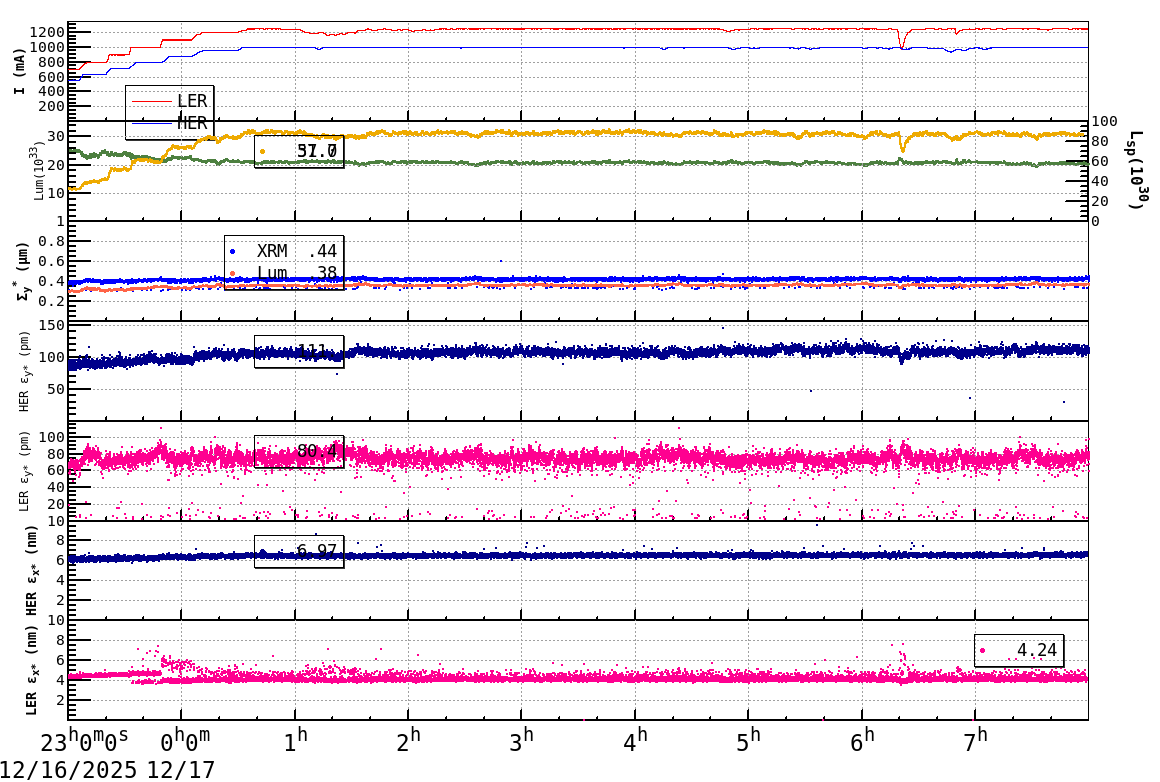The image size is (1160, 782).
Task: Click the 4h time axis tick label
Action: [635, 741]
